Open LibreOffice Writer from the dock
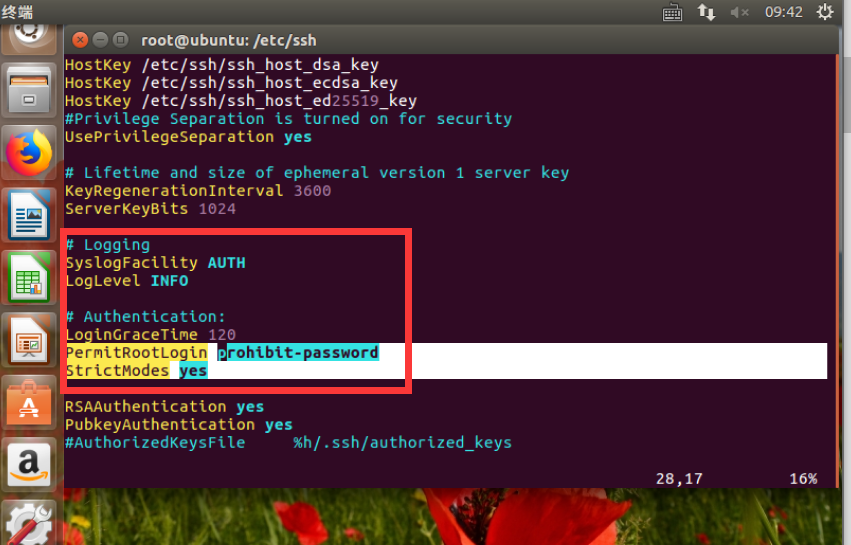This screenshot has height=545, width=851. coord(29,216)
